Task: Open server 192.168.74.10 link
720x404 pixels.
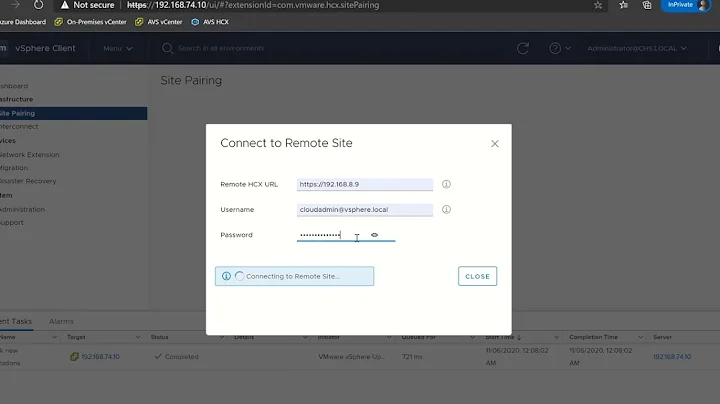Action: pos(672,357)
